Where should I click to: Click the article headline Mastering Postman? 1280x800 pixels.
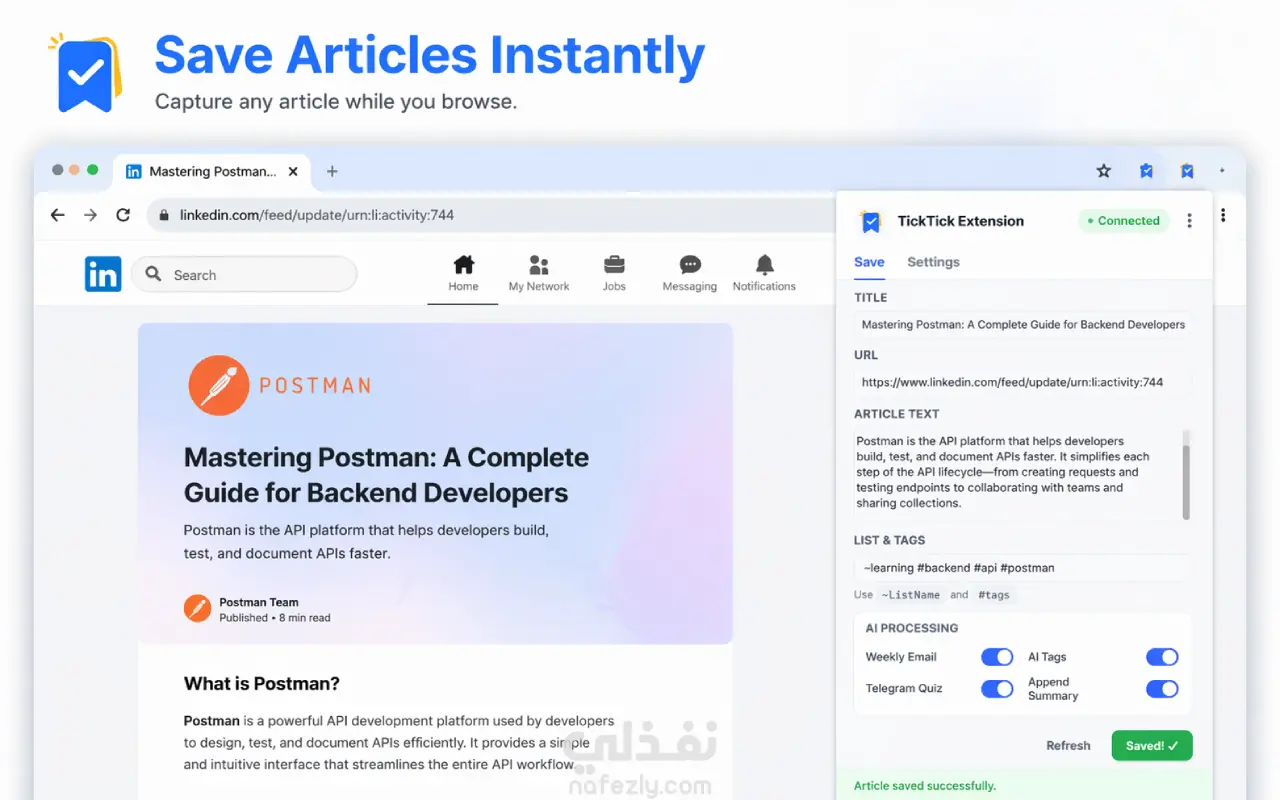(x=386, y=475)
